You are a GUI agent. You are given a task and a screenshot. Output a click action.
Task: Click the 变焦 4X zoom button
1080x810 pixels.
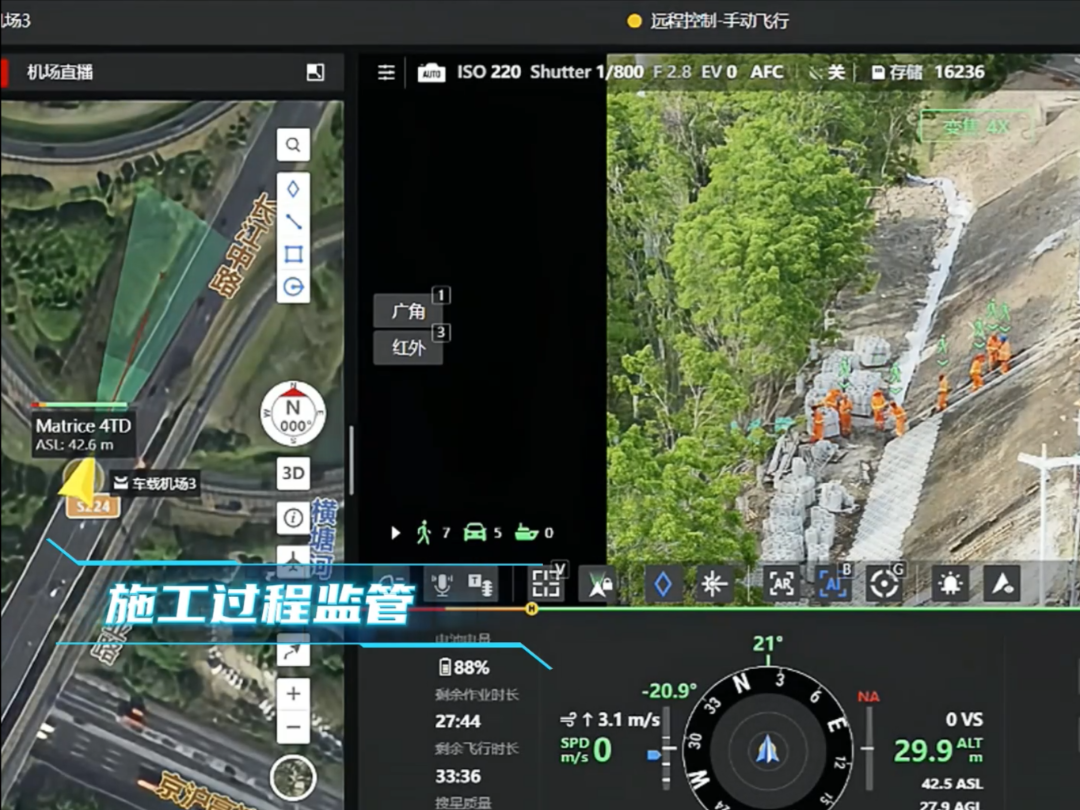[x=976, y=127]
